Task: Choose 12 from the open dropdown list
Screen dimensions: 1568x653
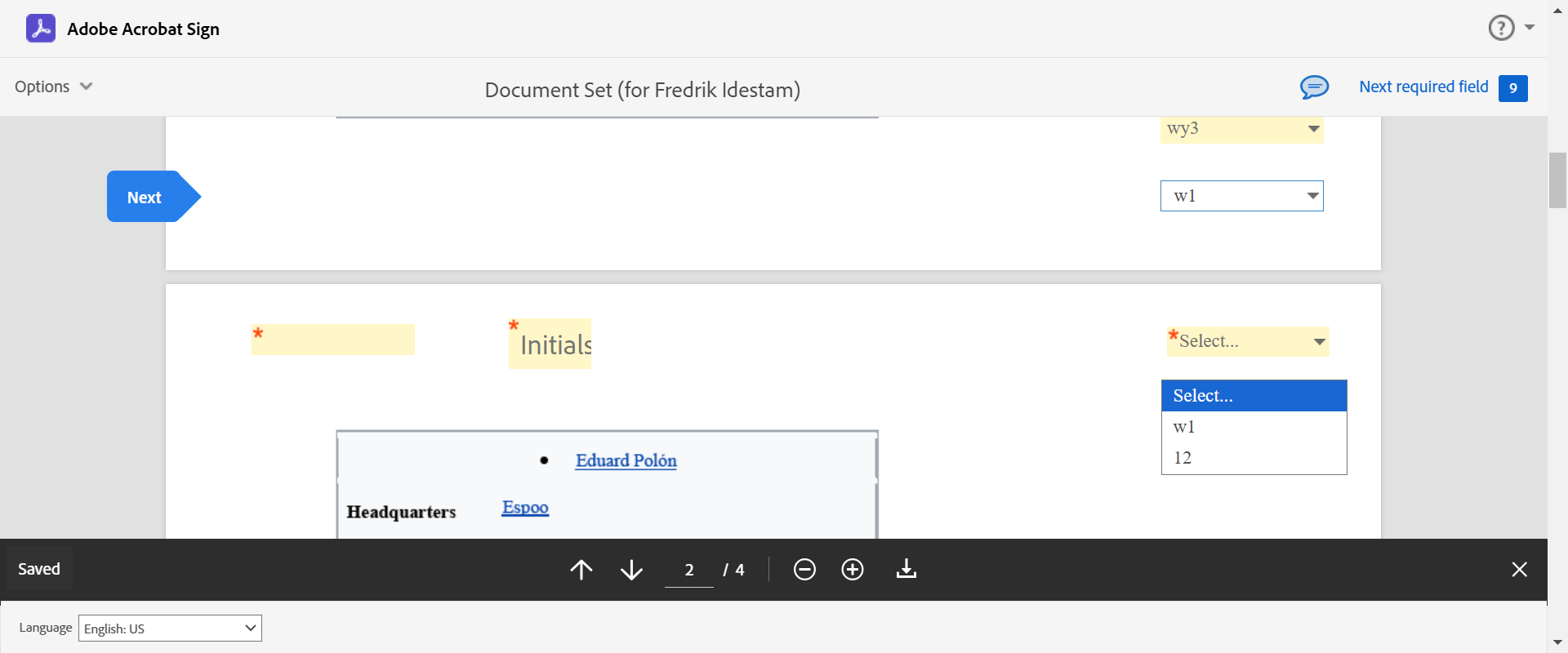Action: point(1183,458)
